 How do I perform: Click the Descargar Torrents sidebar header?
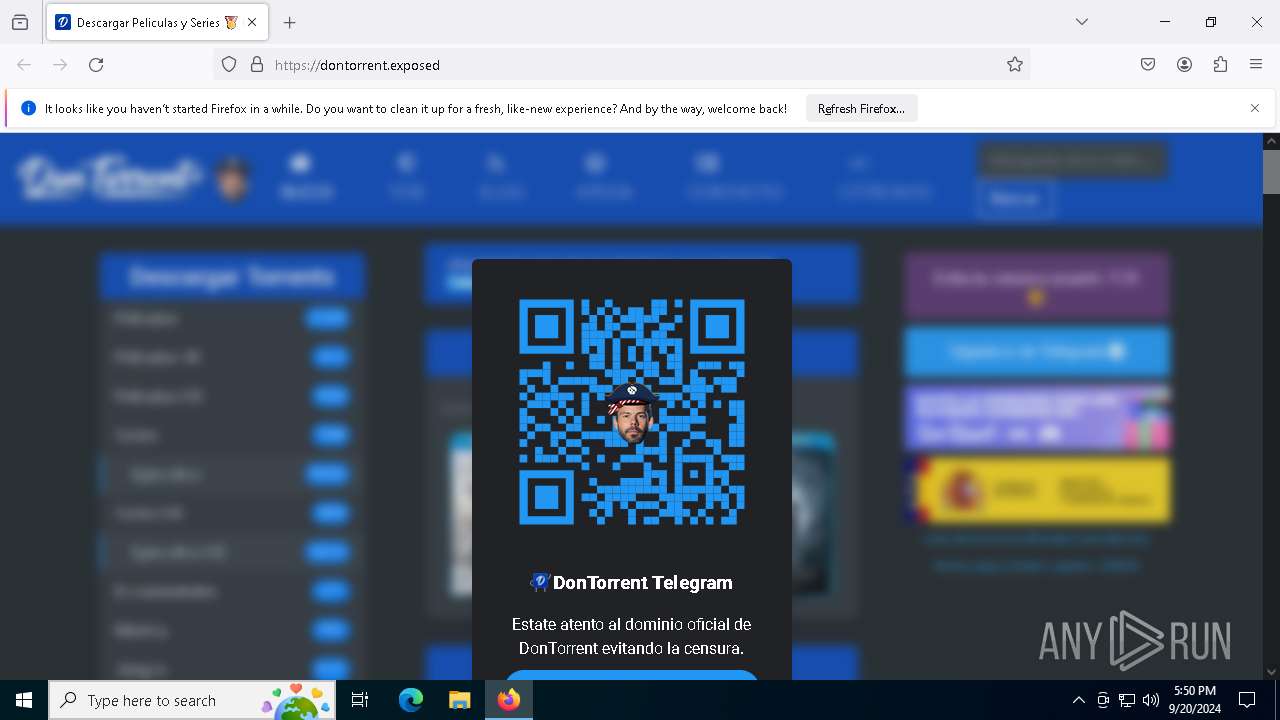pyautogui.click(x=232, y=276)
